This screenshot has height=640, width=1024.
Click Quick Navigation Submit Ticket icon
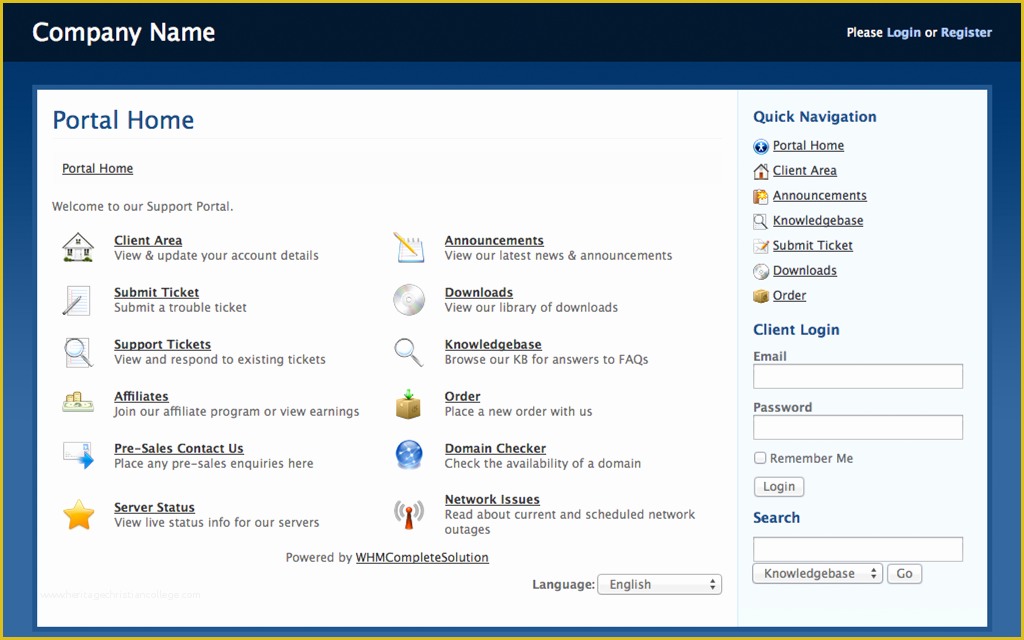click(761, 246)
